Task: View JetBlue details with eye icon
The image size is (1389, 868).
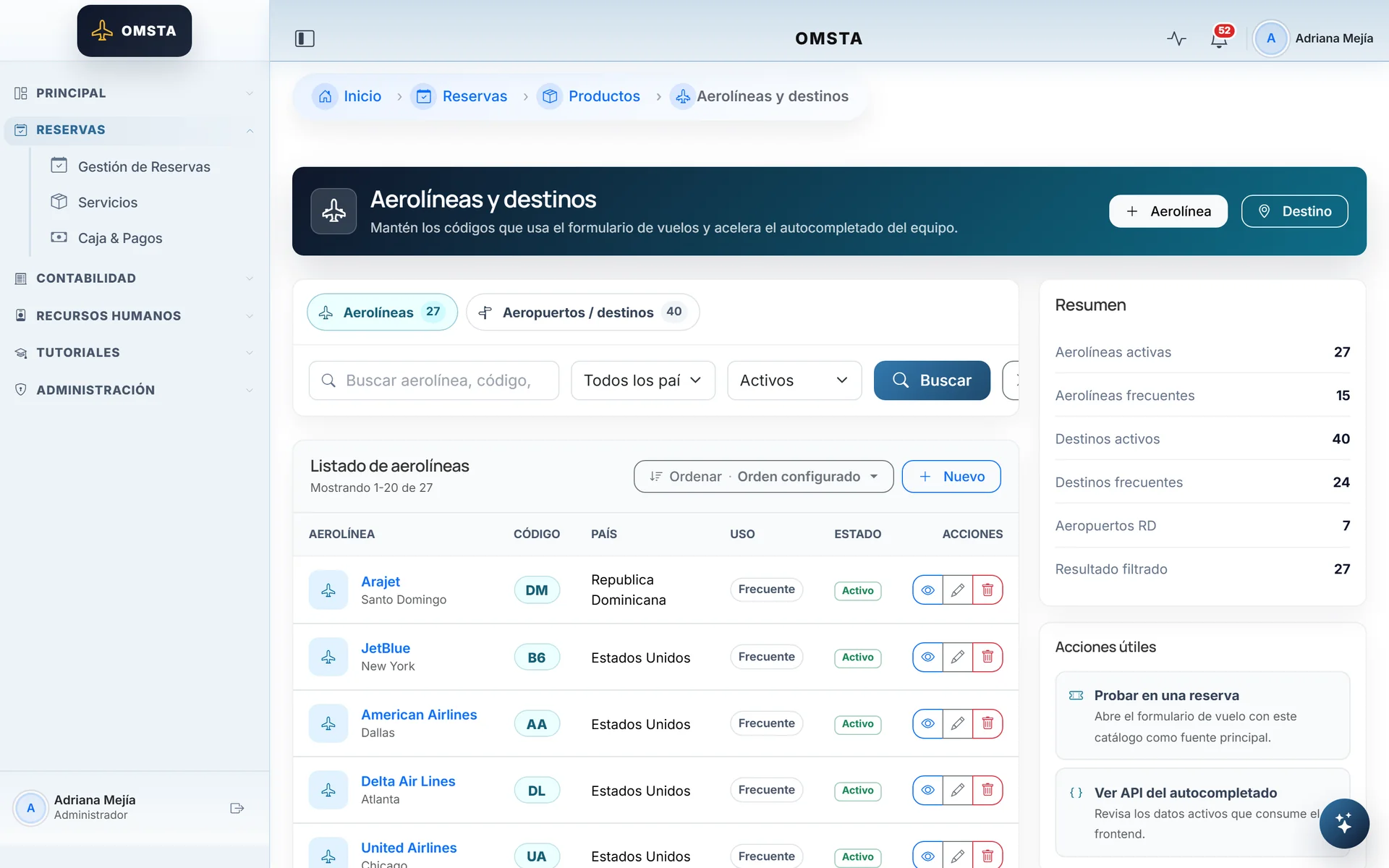Action: 927,657
